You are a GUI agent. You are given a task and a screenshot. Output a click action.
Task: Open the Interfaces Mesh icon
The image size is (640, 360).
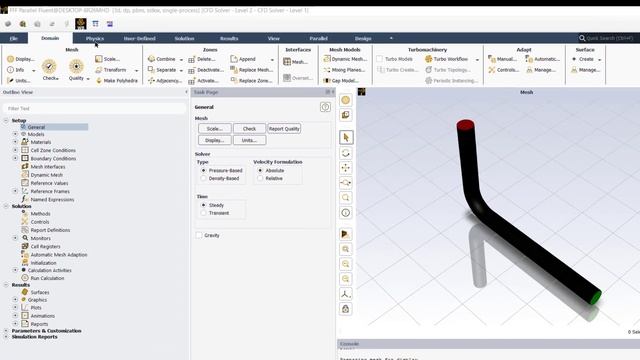[x=287, y=62]
